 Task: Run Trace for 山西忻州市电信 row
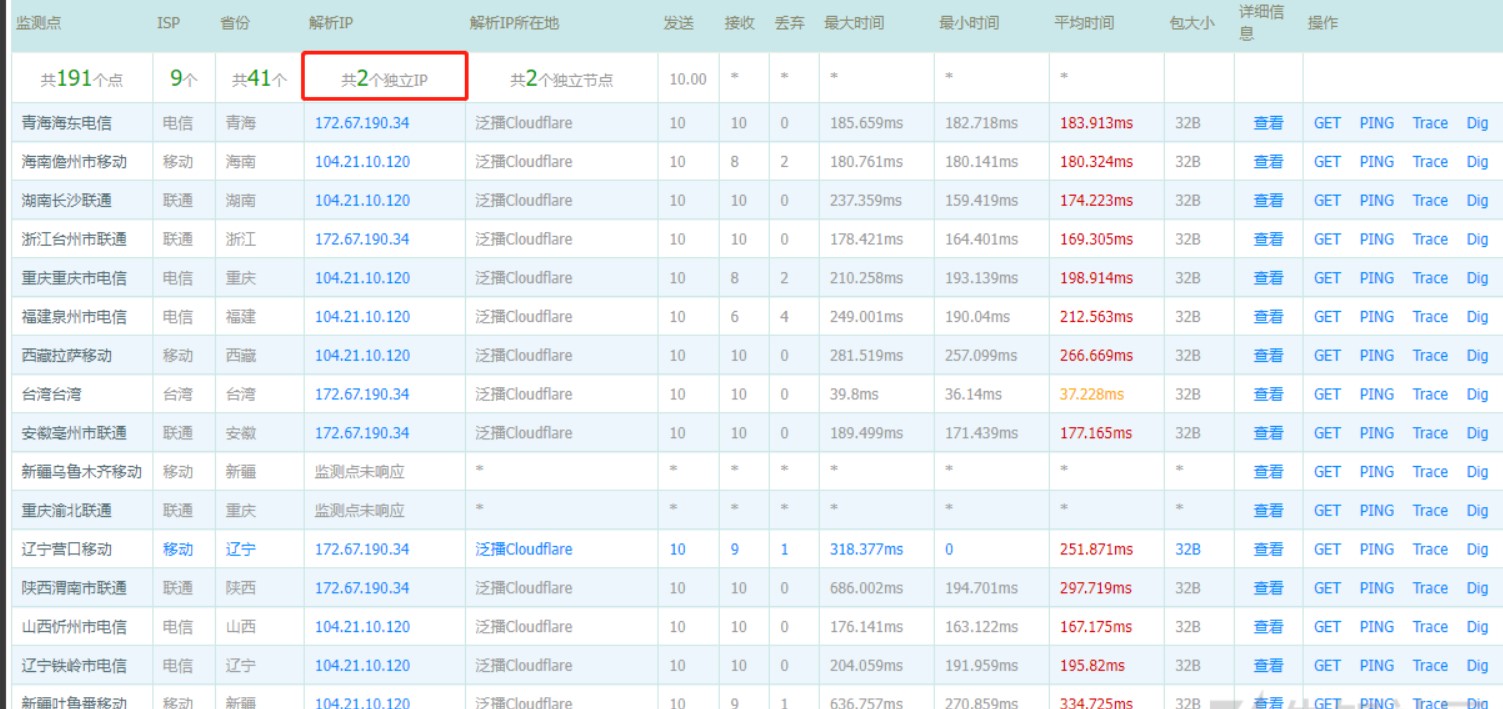1430,627
